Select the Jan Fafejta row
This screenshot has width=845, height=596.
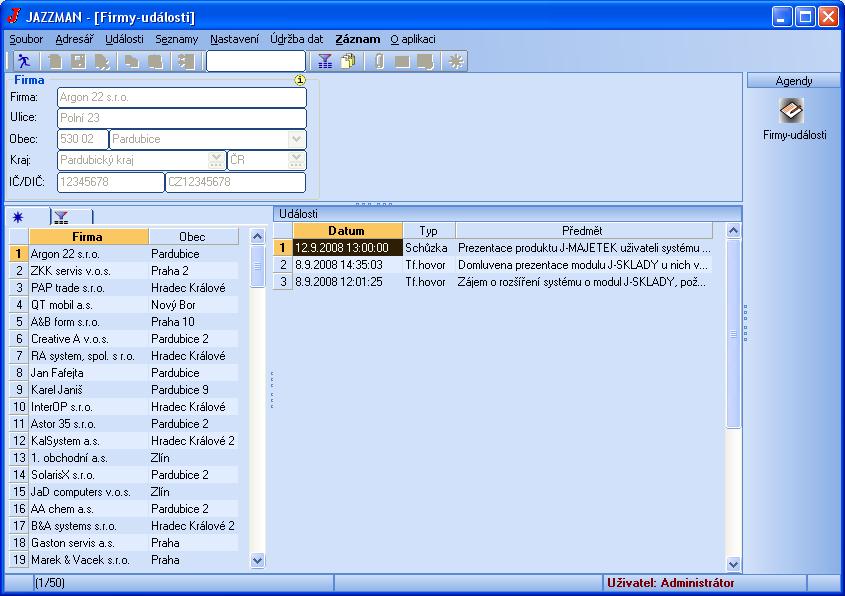124,373
